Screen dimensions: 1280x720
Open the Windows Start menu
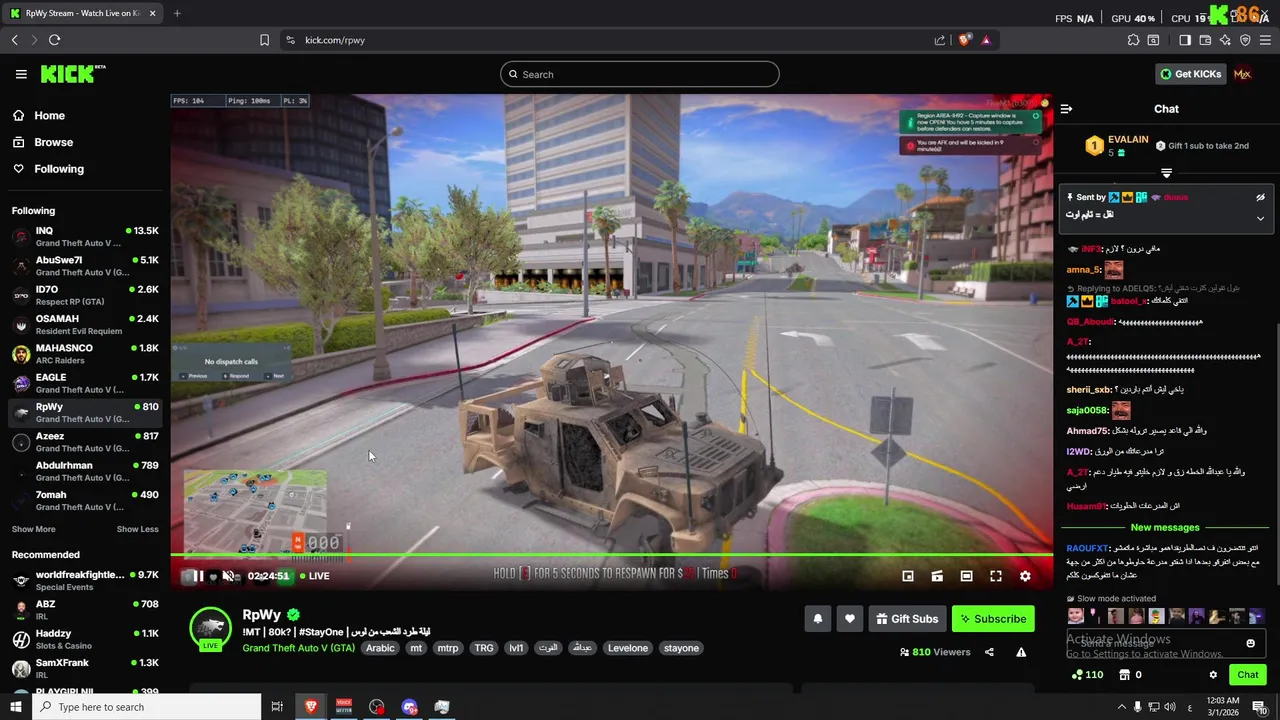click(x=15, y=707)
